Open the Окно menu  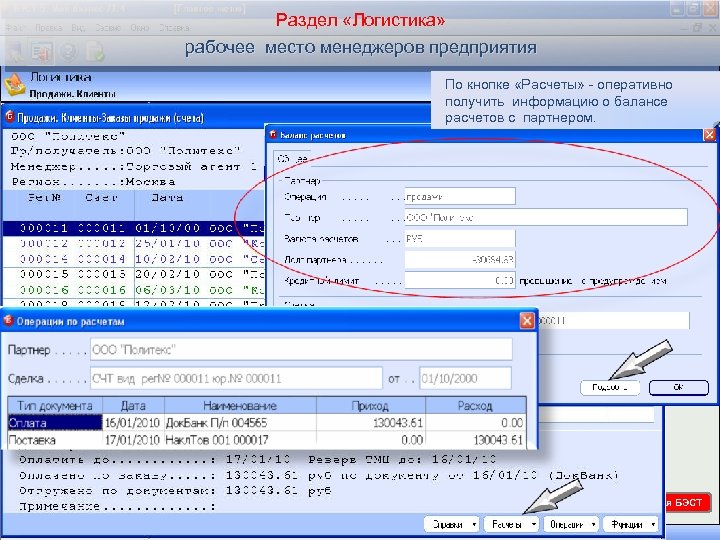140,28
